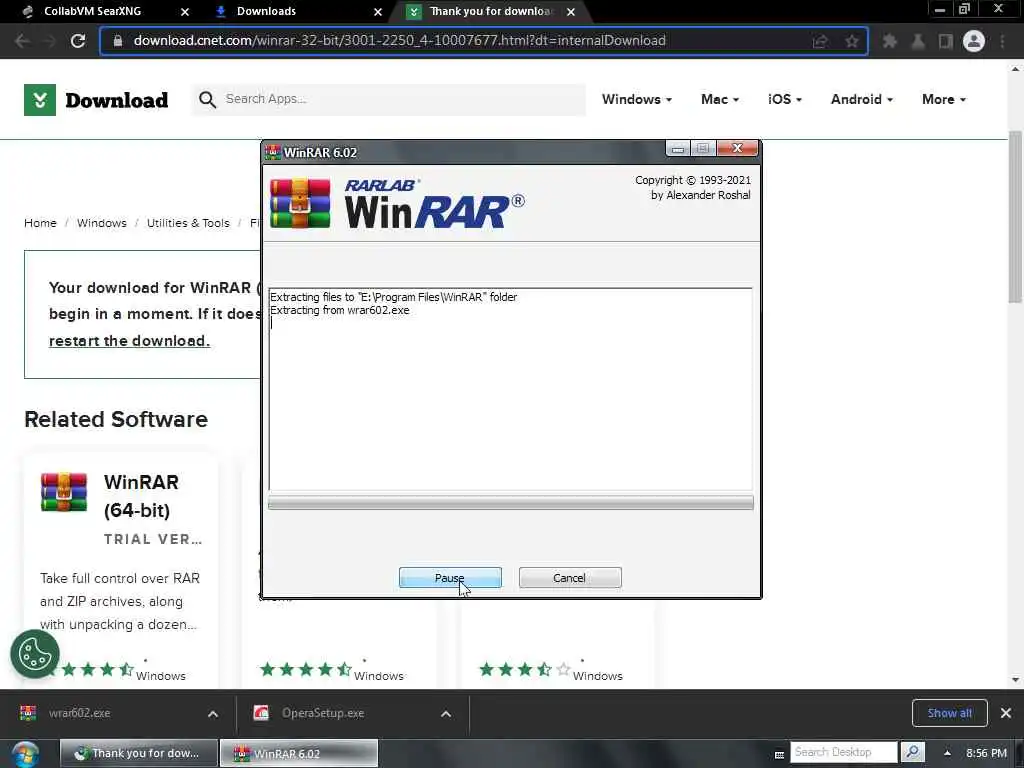The image size is (1024, 768).
Task: Open the Home breadcrumb link
Action: (x=40, y=223)
